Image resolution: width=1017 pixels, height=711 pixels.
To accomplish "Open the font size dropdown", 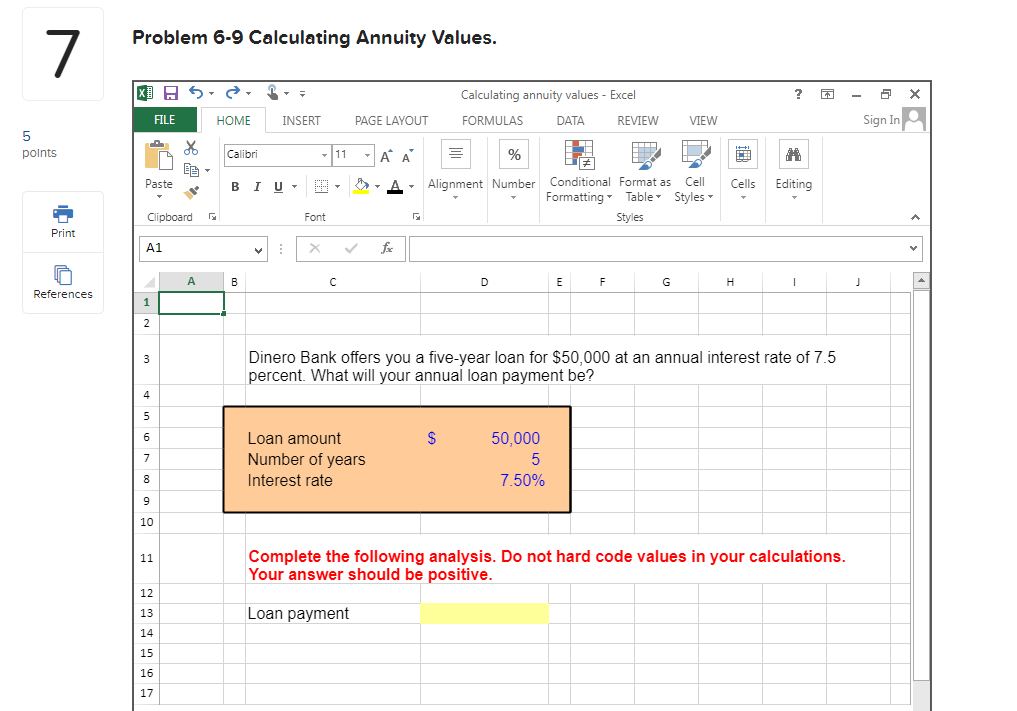I will 367,154.
